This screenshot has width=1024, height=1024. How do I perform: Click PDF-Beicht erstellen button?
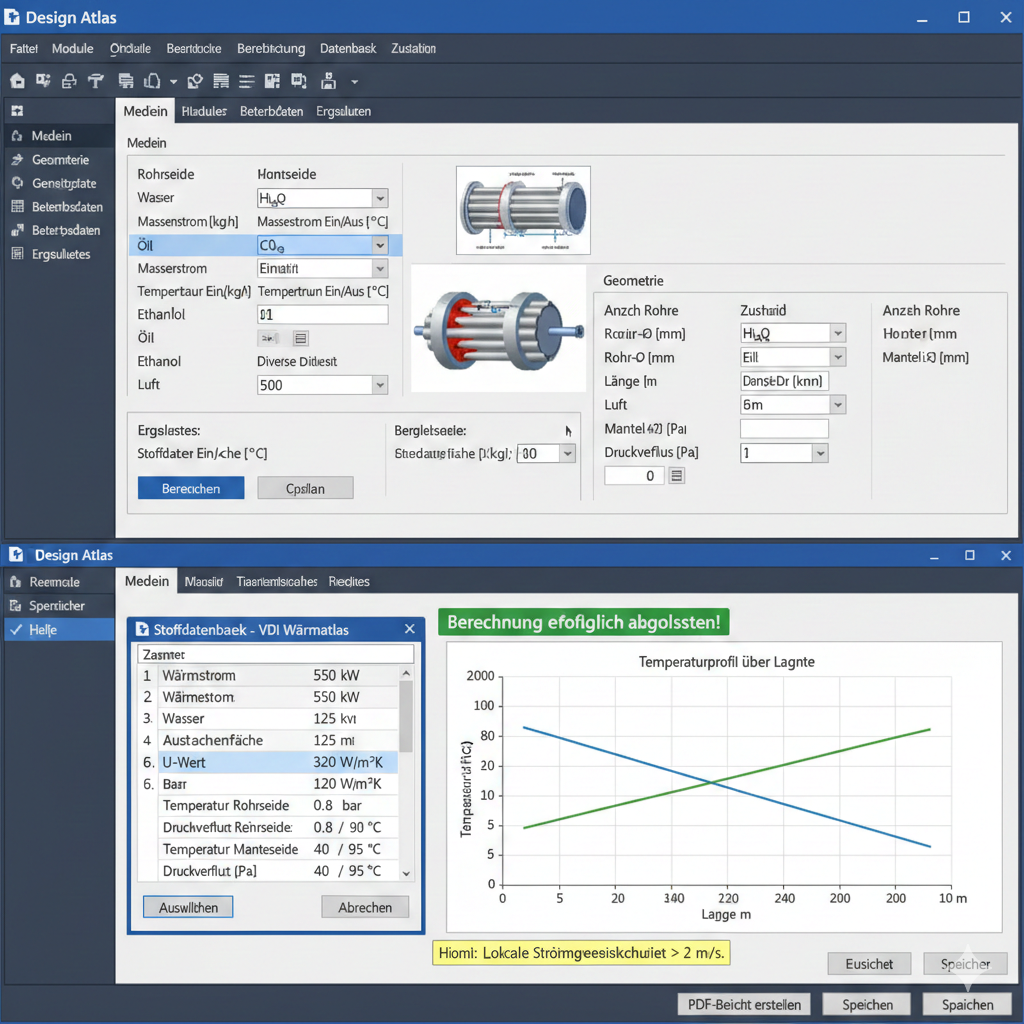[x=744, y=1004]
